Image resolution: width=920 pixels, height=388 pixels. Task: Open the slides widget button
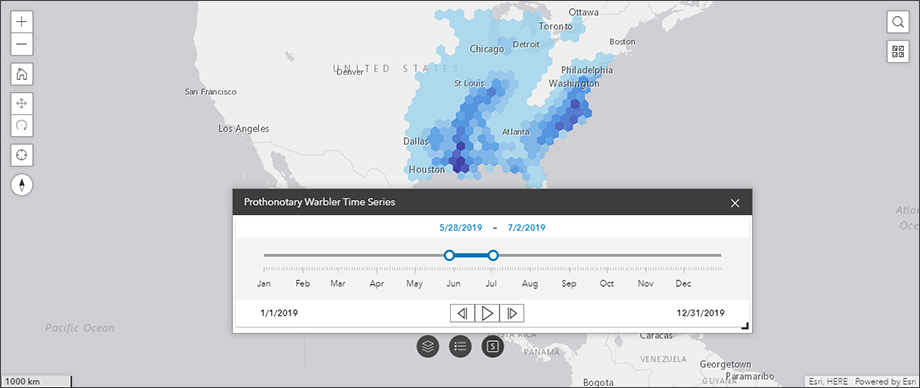(x=493, y=346)
